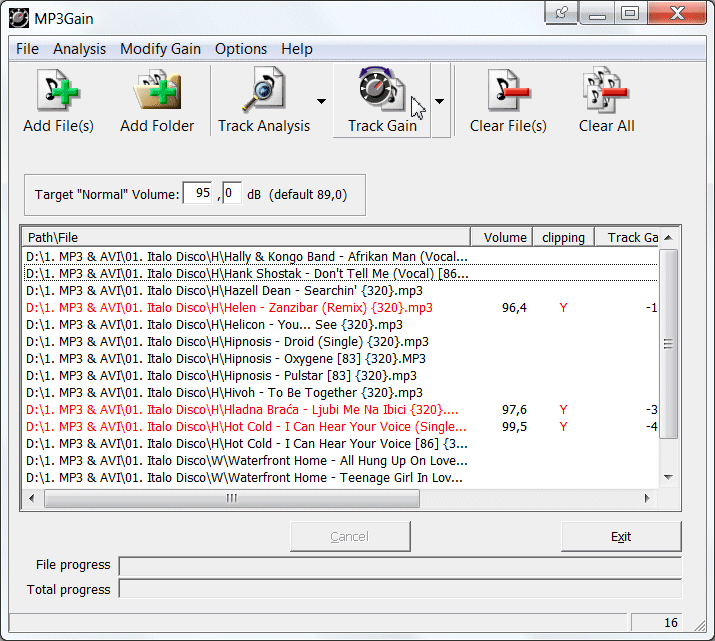Click the vertical scrollbar down arrow
This screenshot has height=641, width=715.
pyautogui.click(x=668, y=477)
